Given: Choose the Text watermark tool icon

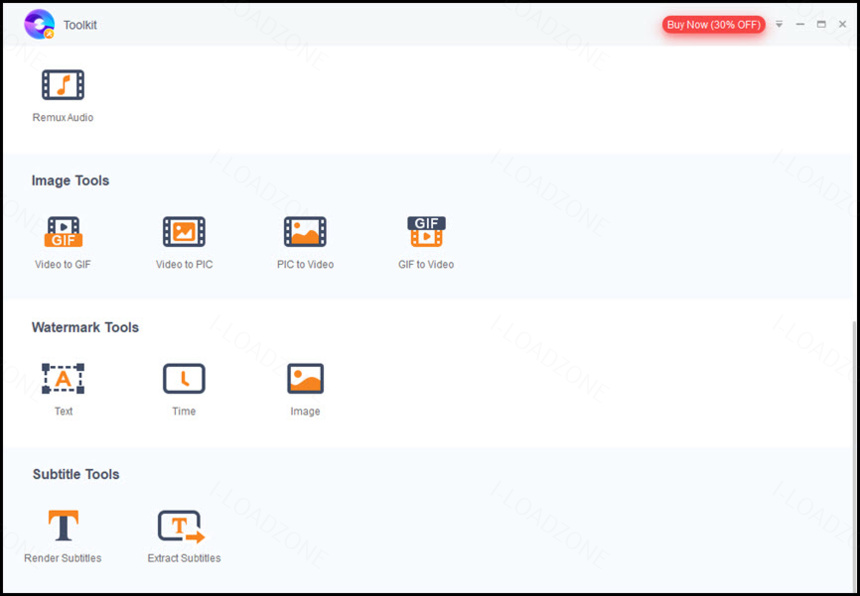Looking at the screenshot, I should coord(63,378).
